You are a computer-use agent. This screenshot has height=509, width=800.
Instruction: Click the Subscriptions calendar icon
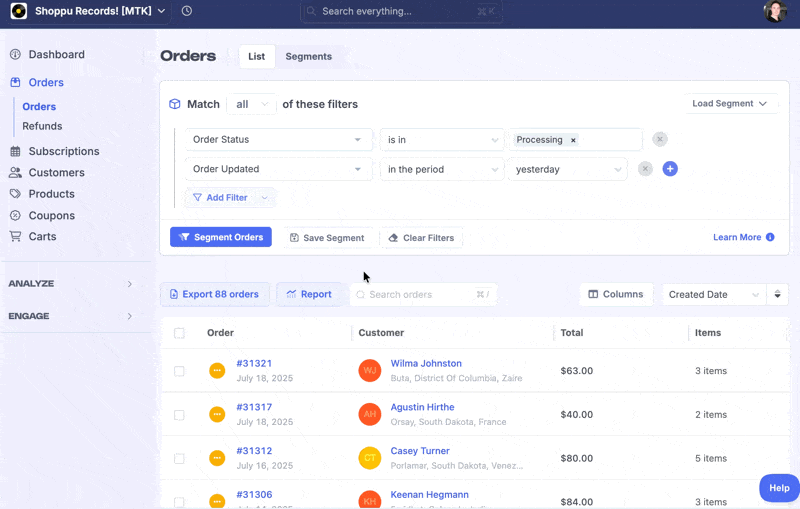tap(15, 151)
